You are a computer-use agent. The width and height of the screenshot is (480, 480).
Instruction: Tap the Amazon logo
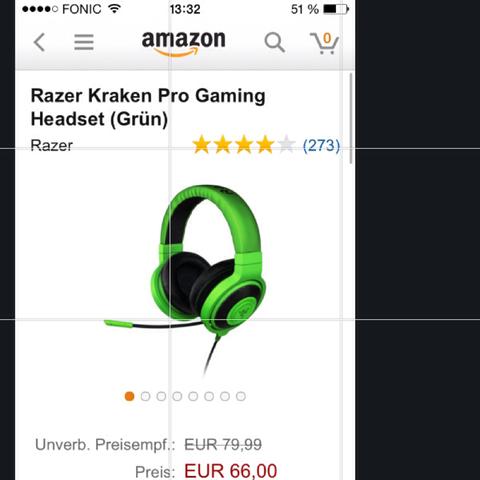184,43
